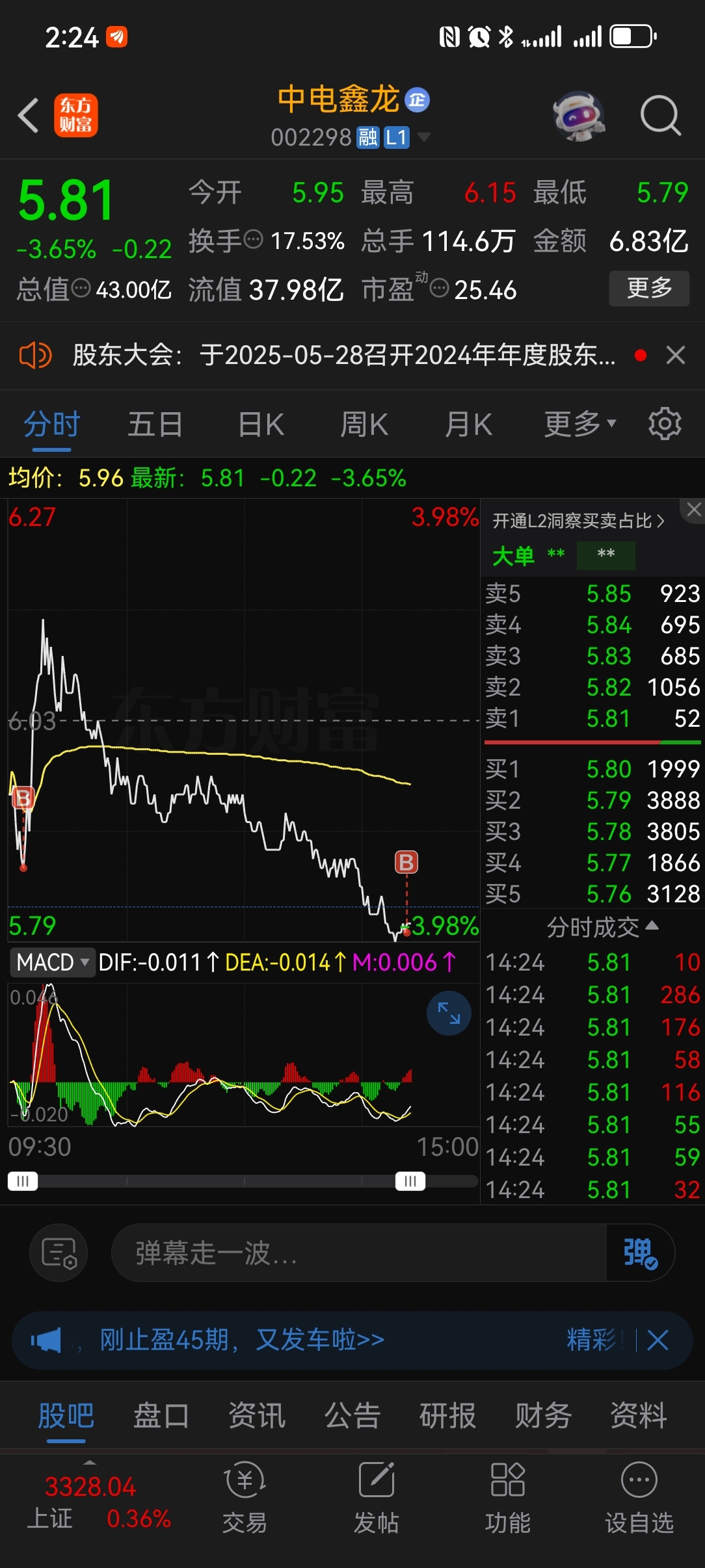Open the MACD indicator dropdown

pyautogui.click(x=53, y=962)
